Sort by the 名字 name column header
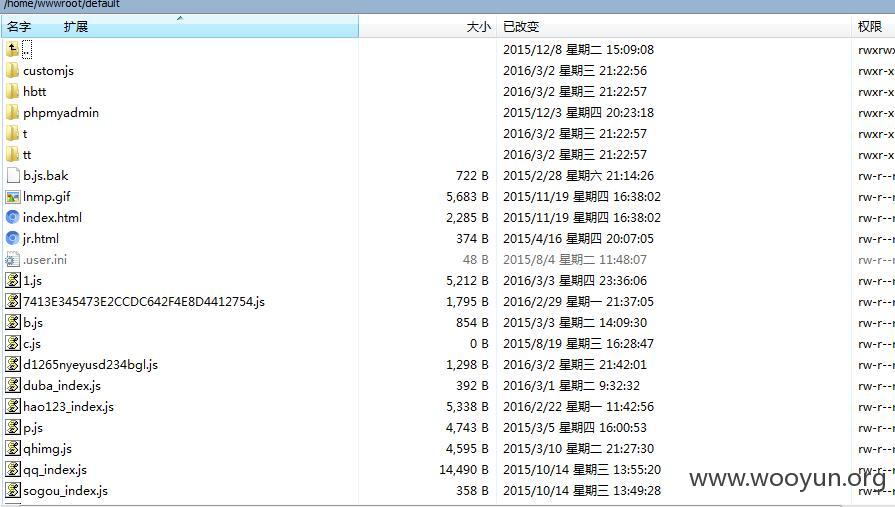 tap(19, 27)
